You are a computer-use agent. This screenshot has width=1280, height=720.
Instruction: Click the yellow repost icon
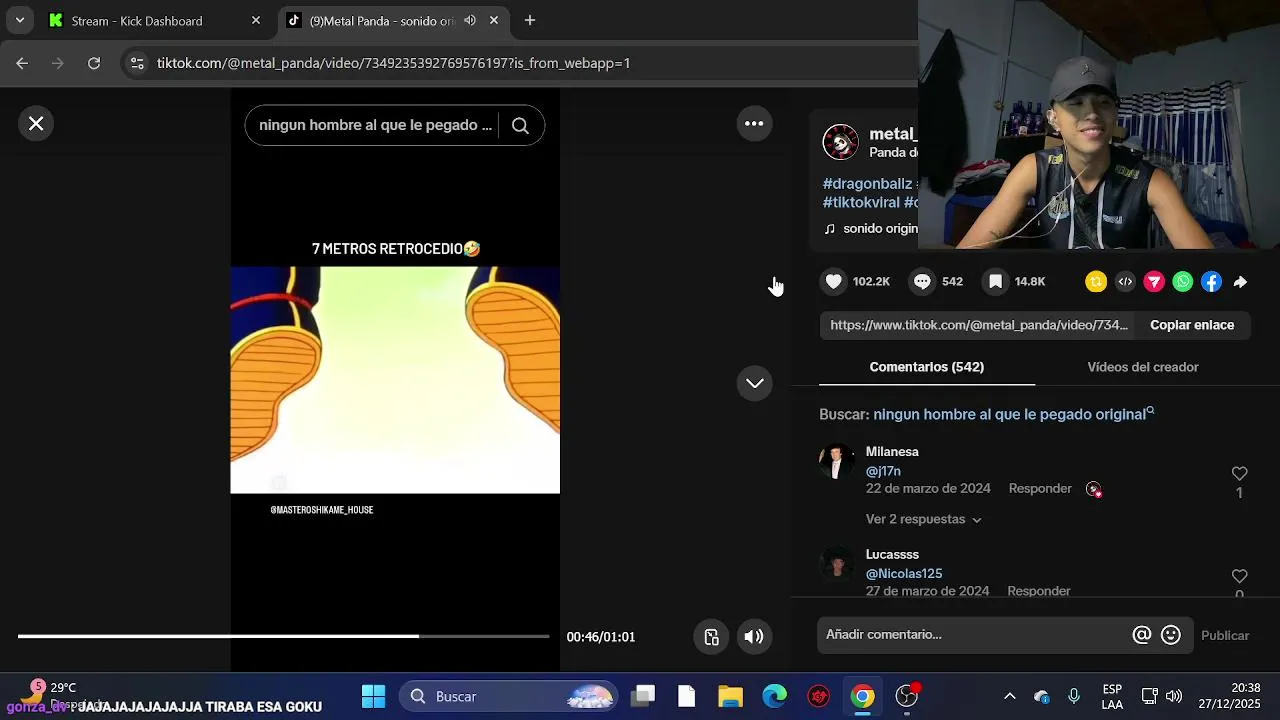pyautogui.click(x=1096, y=282)
